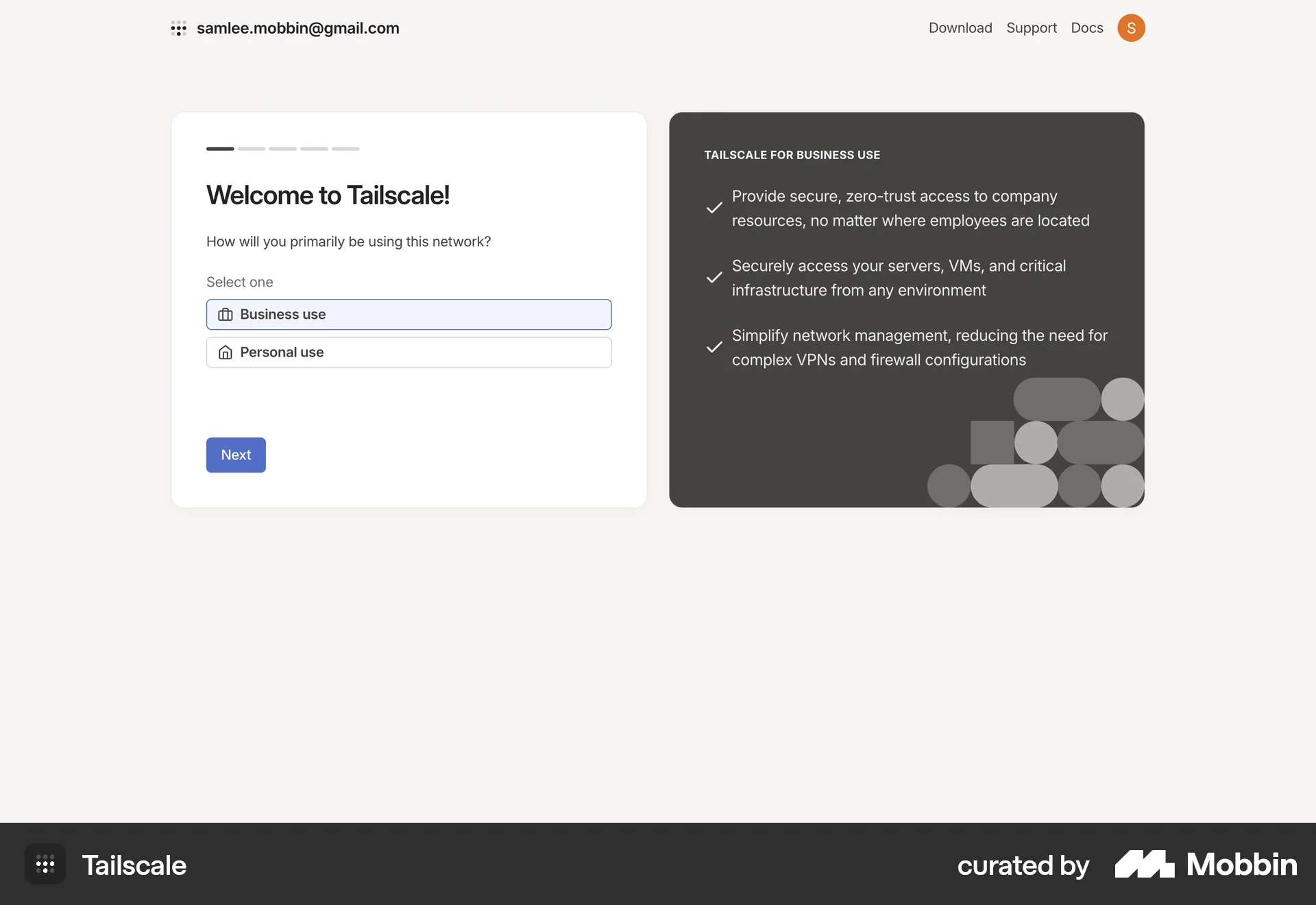Click checkmark beside 'Provide secure, zero-trust access'

(x=714, y=208)
